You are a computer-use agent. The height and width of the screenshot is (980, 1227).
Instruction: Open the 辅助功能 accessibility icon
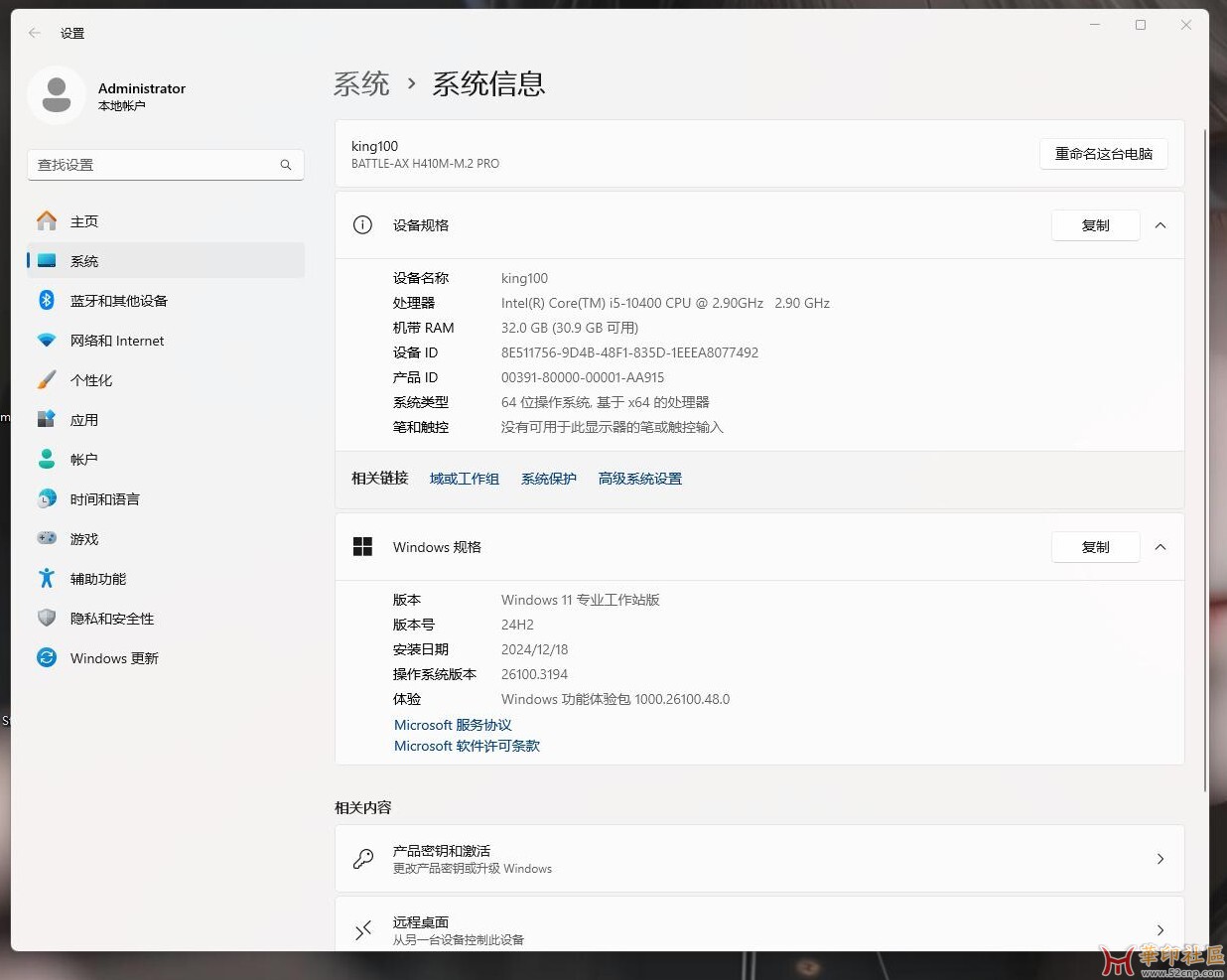click(47, 578)
